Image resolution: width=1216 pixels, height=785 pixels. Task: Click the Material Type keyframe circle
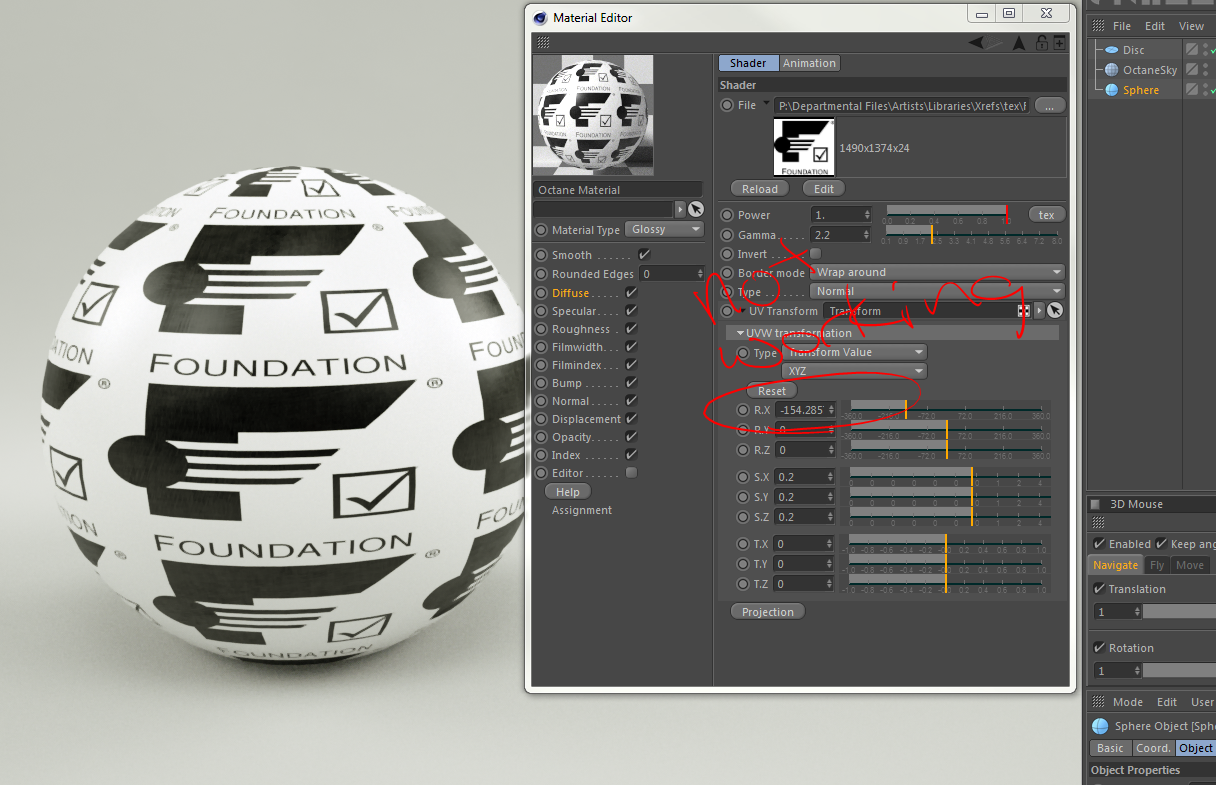click(541, 230)
